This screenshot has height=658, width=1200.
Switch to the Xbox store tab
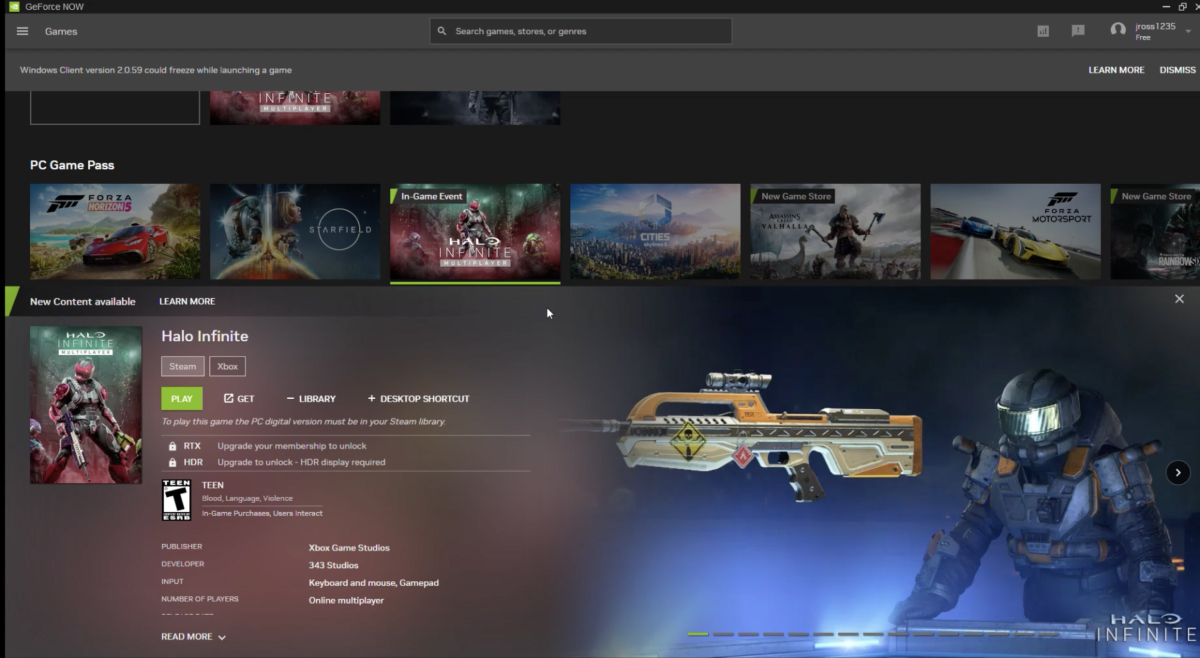tap(228, 366)
